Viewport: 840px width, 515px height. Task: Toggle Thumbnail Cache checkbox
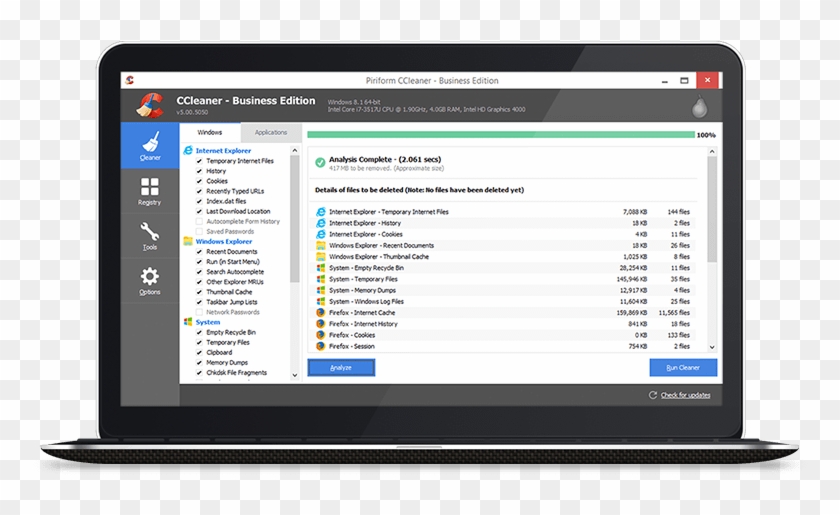[x=199, y=292]
